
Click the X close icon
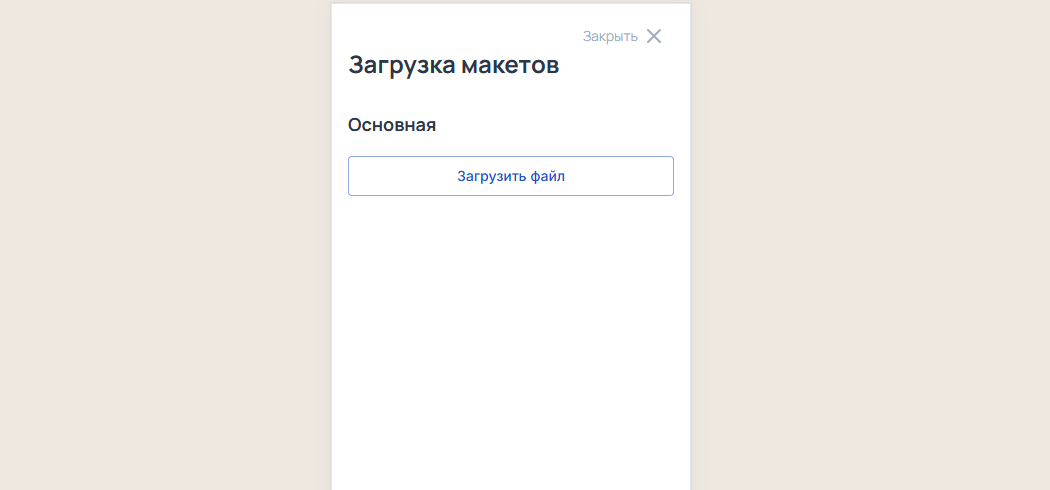(654, 36)
